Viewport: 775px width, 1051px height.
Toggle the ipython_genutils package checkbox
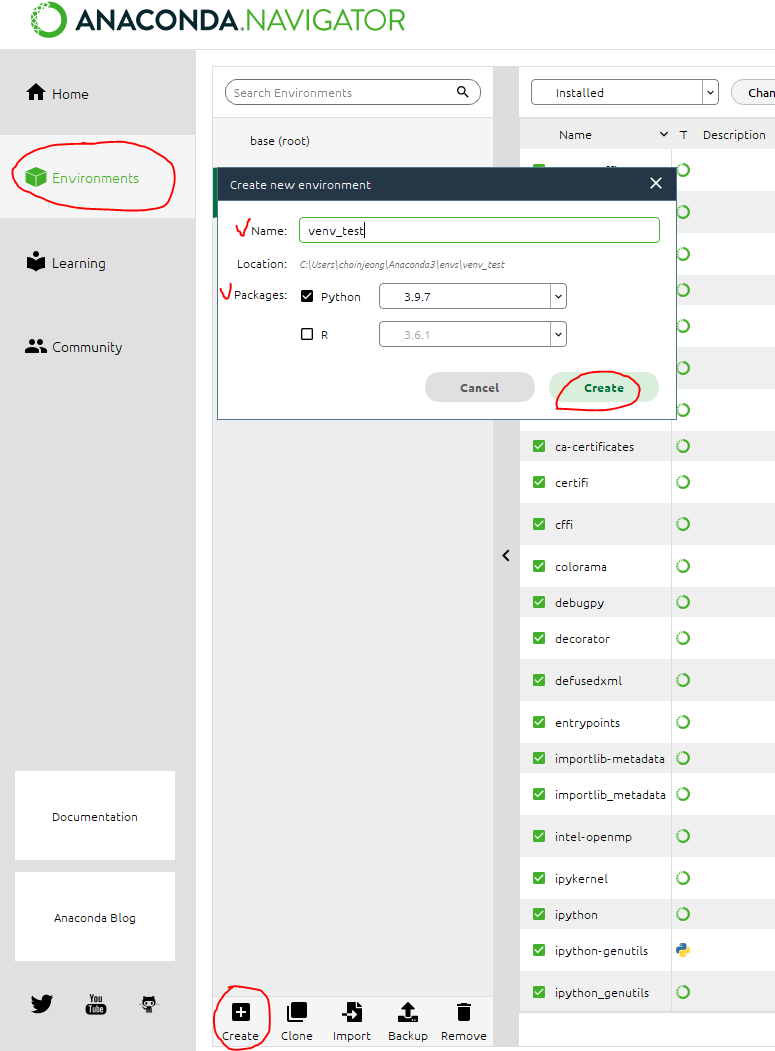tap(539, 992)
